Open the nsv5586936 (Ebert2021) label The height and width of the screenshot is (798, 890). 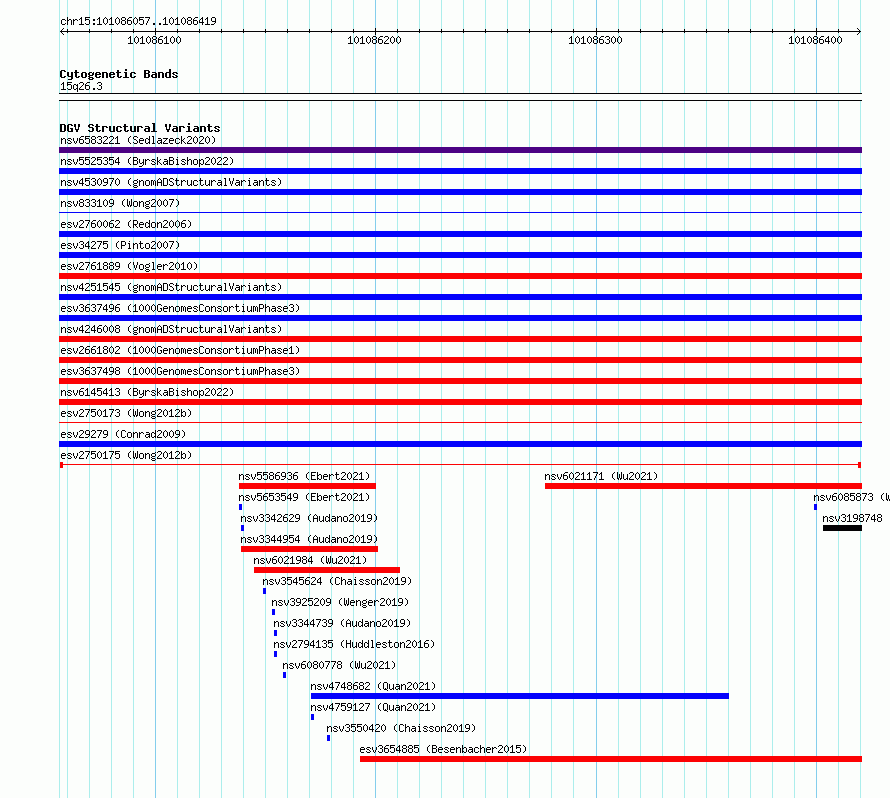tap(304, 476)
